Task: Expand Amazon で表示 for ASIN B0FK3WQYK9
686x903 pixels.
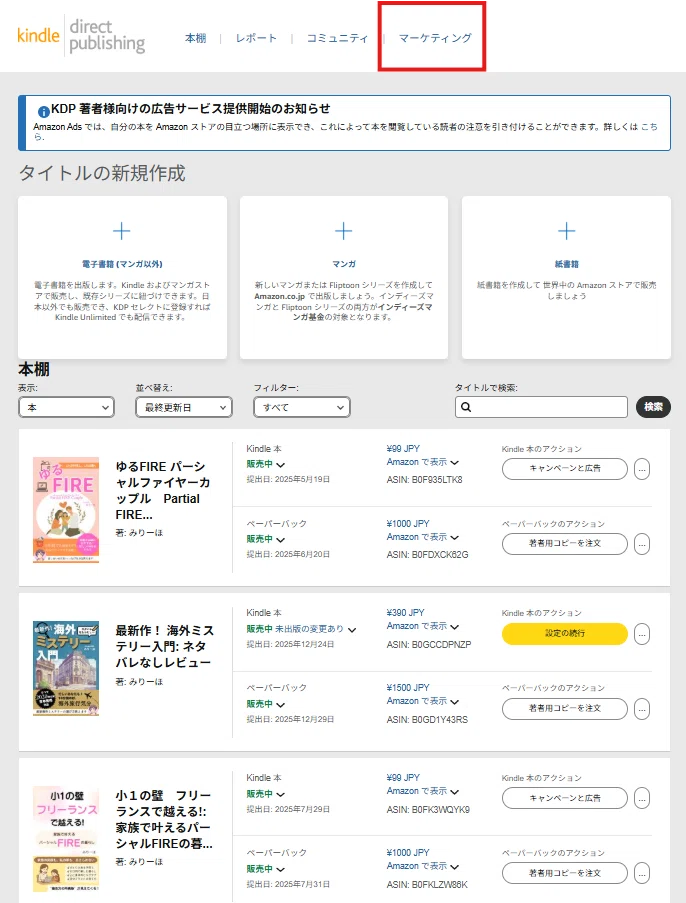Action: (423, 791)
